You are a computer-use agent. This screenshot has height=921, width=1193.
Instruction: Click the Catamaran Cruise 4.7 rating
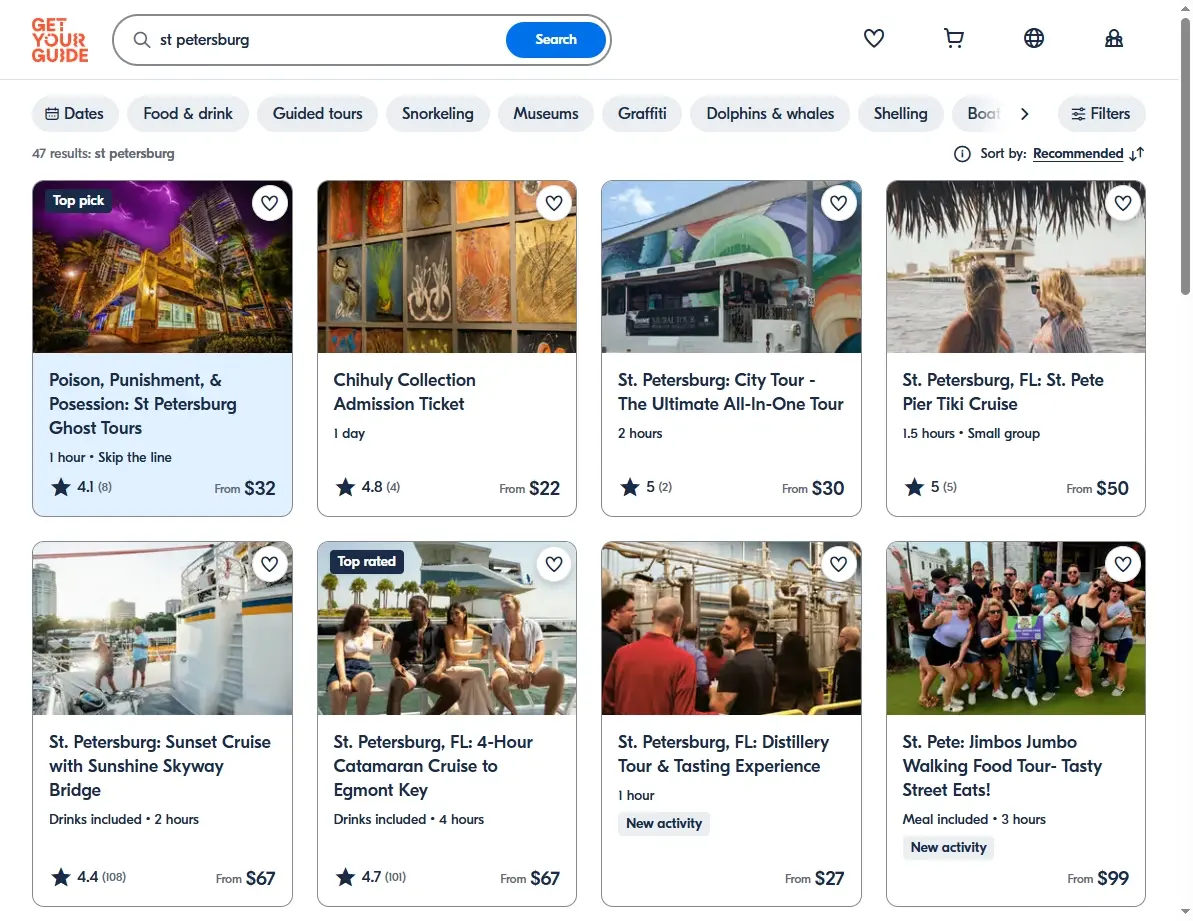click(371, 877)
